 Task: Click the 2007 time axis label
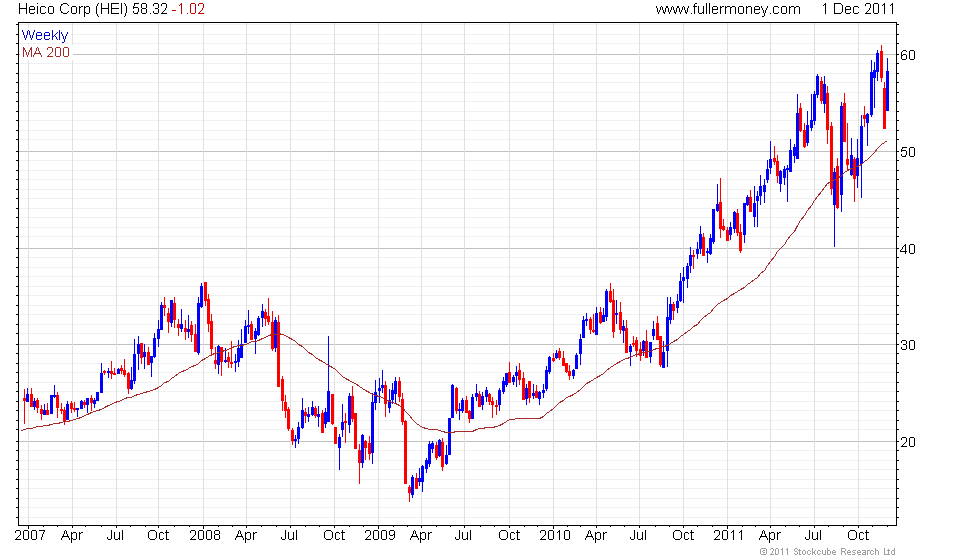(x=30, y=535)
